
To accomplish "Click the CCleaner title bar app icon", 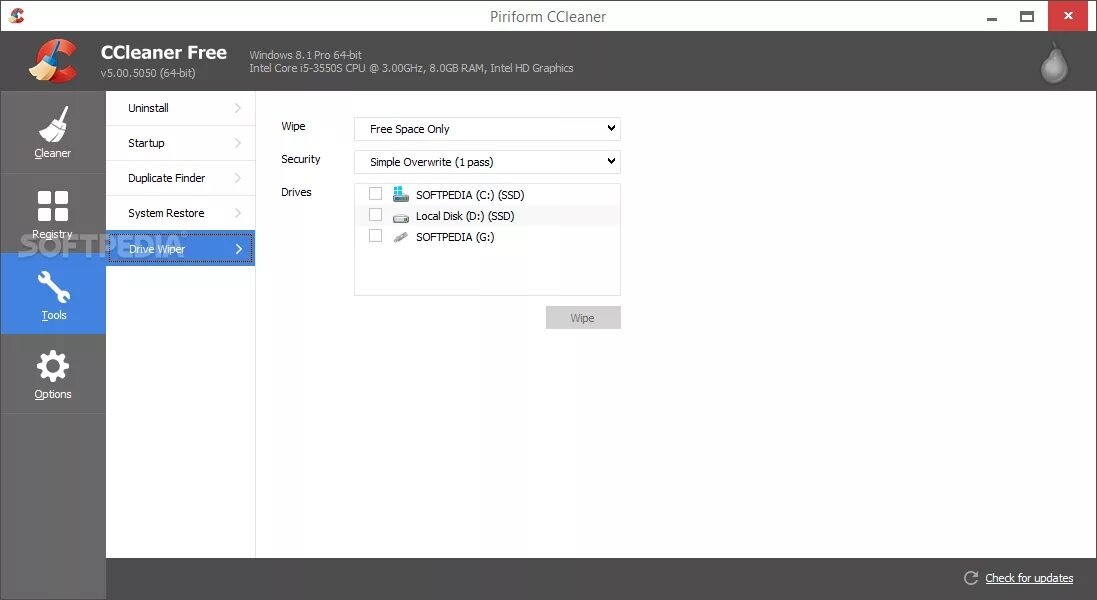I will coord(17,15).
